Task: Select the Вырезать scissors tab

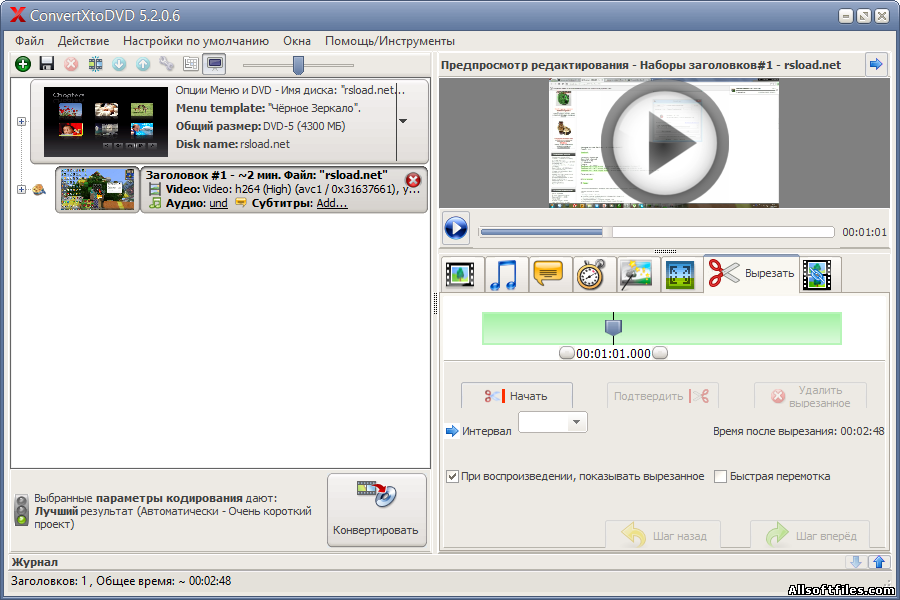Action: click(751, 273)
